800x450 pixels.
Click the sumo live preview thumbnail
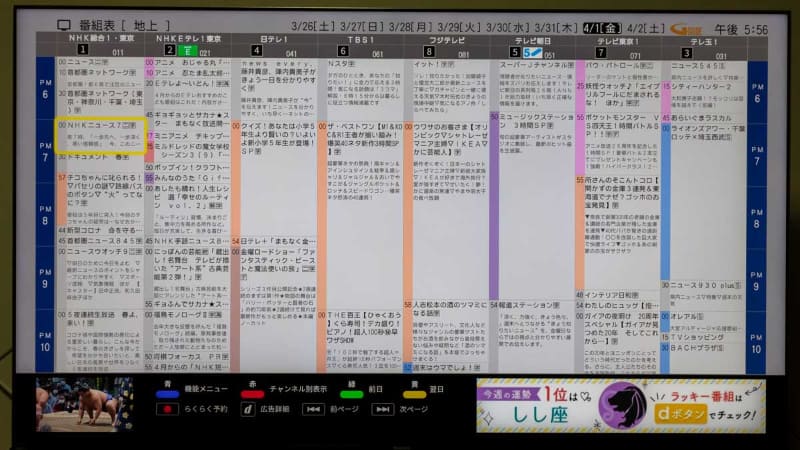pos(84,404)
